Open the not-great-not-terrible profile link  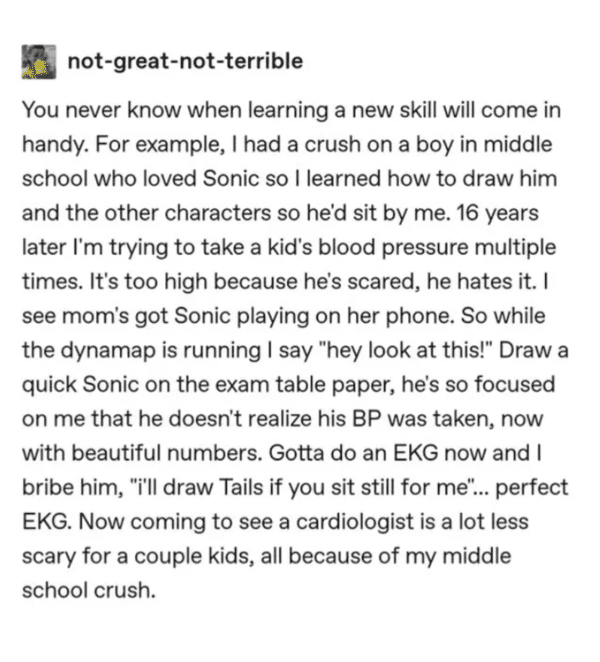184,62
